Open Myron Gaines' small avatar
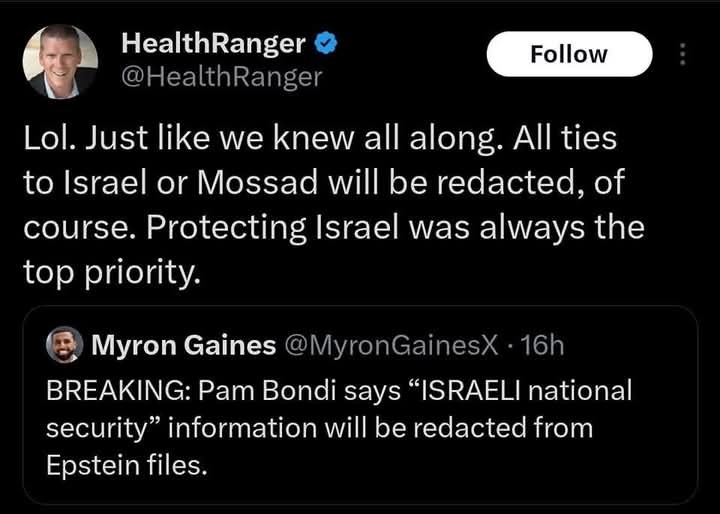Image resolution: width=720 pixels, height=514 pixels. 64,345
